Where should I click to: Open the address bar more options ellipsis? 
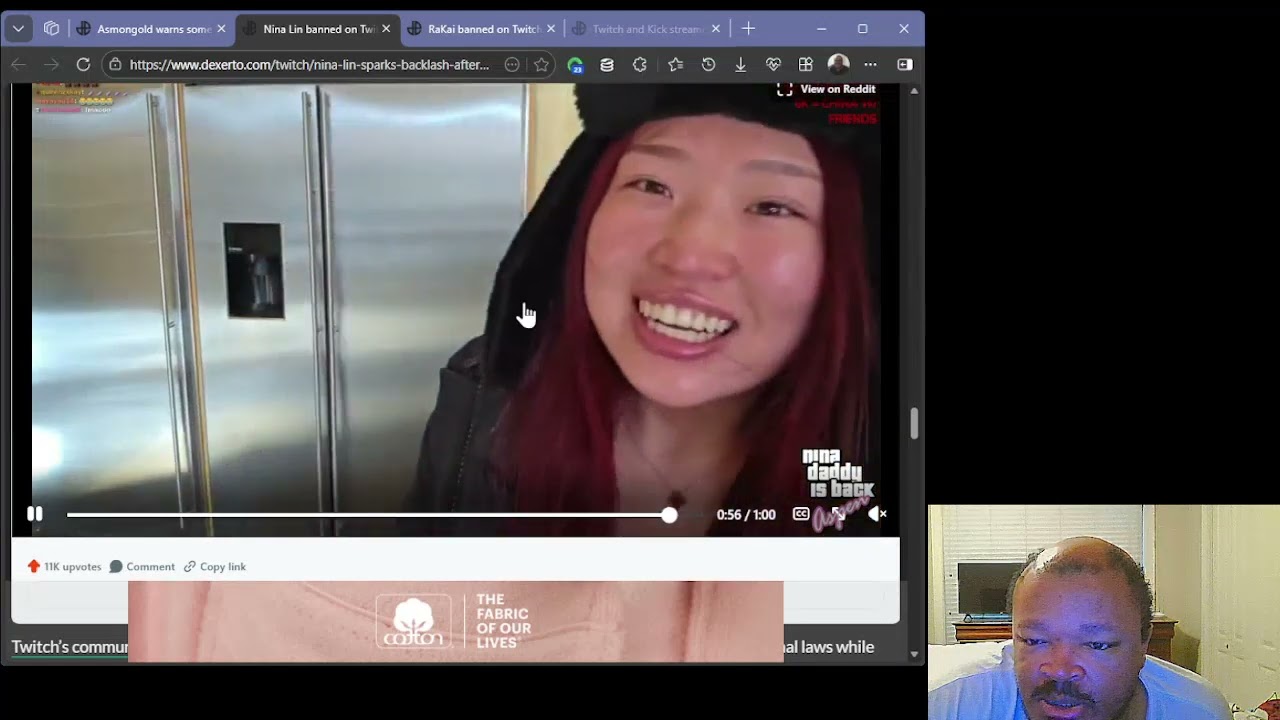pyautogui.click(x=512, y=64)
